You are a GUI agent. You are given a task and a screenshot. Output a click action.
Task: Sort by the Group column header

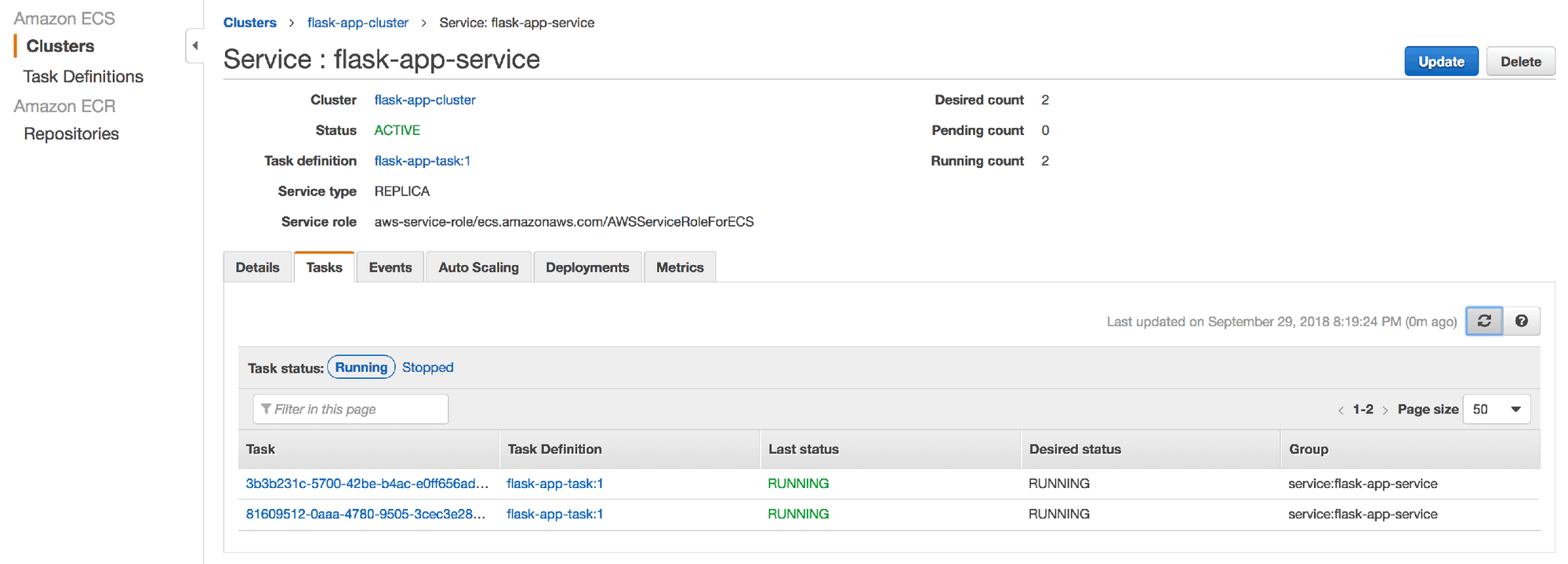[x=1410, y=449]
